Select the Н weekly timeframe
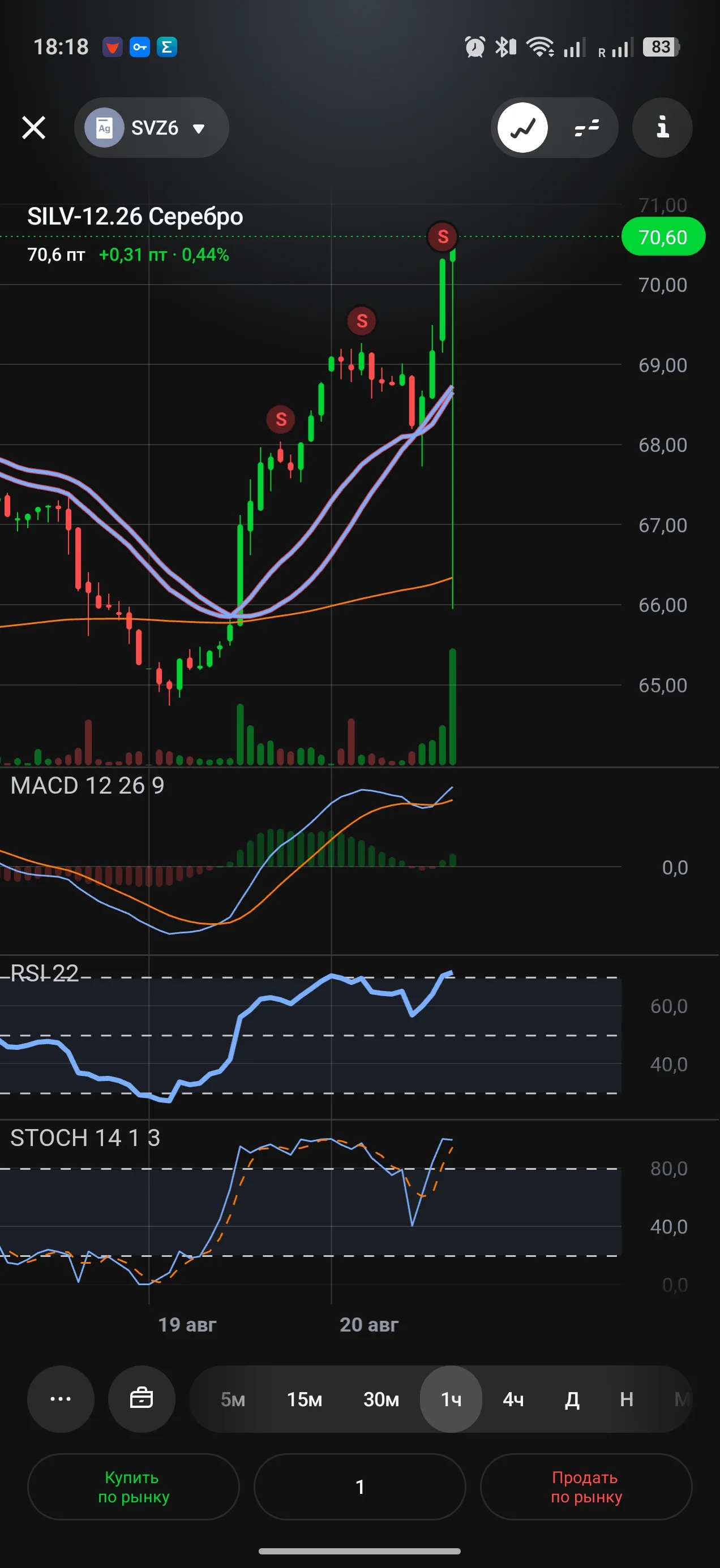 (x=626, y=1399)
